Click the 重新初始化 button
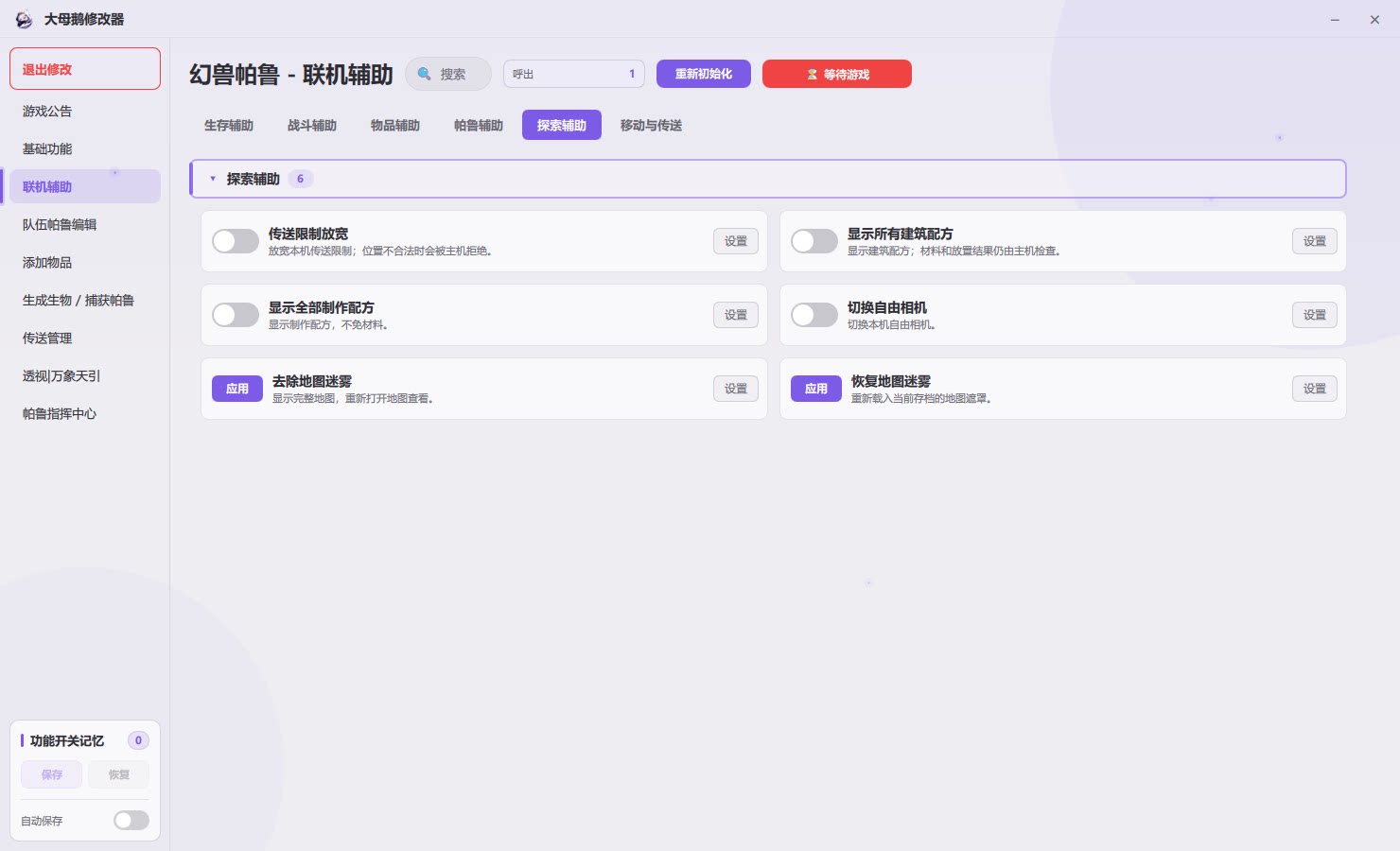1400x851 pixels. click(704, 74)
